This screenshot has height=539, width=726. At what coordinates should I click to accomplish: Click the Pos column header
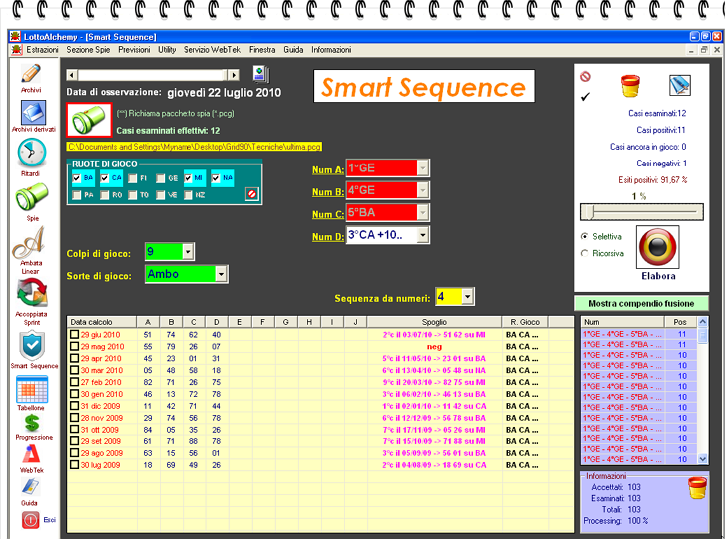click(680, 322)
